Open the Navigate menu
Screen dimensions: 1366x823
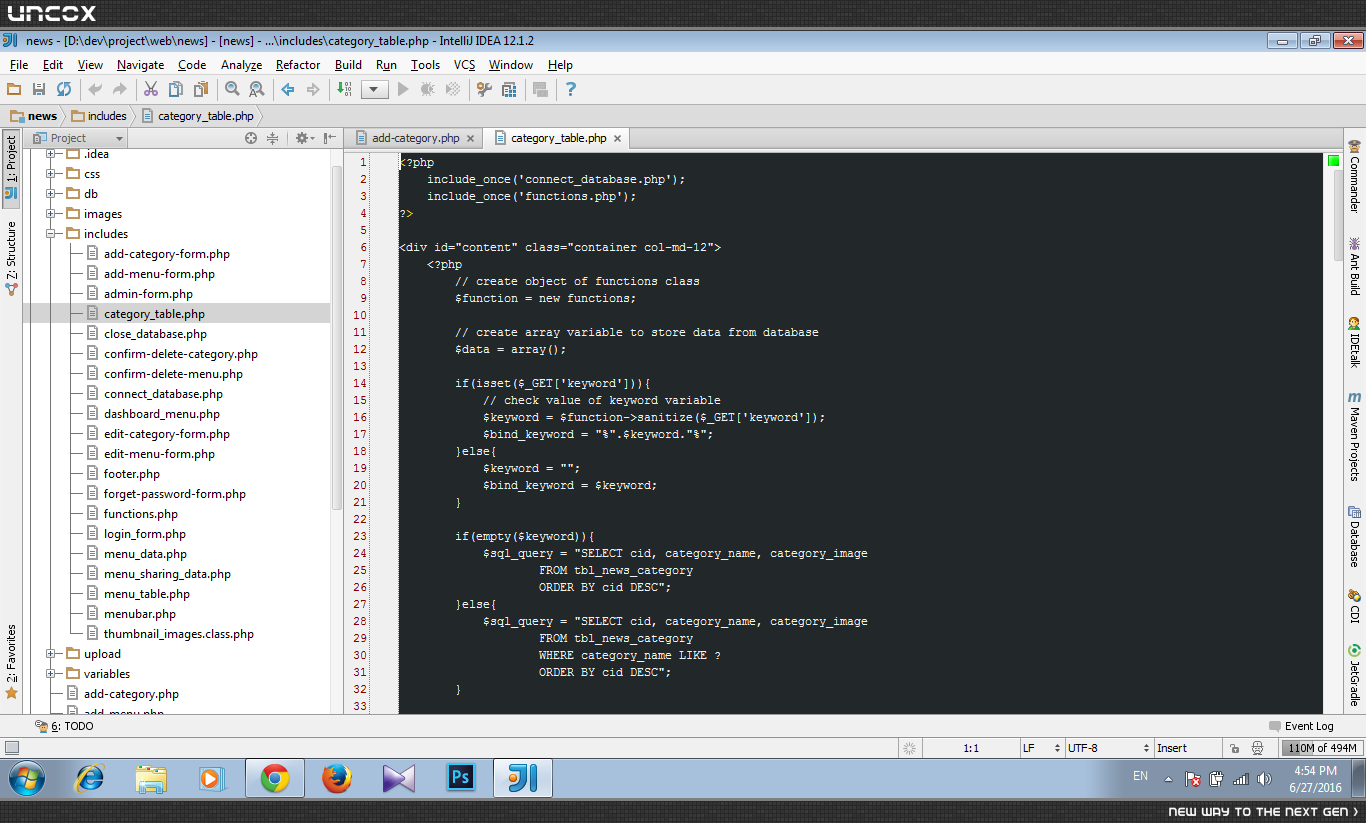(x=140, y=65)
